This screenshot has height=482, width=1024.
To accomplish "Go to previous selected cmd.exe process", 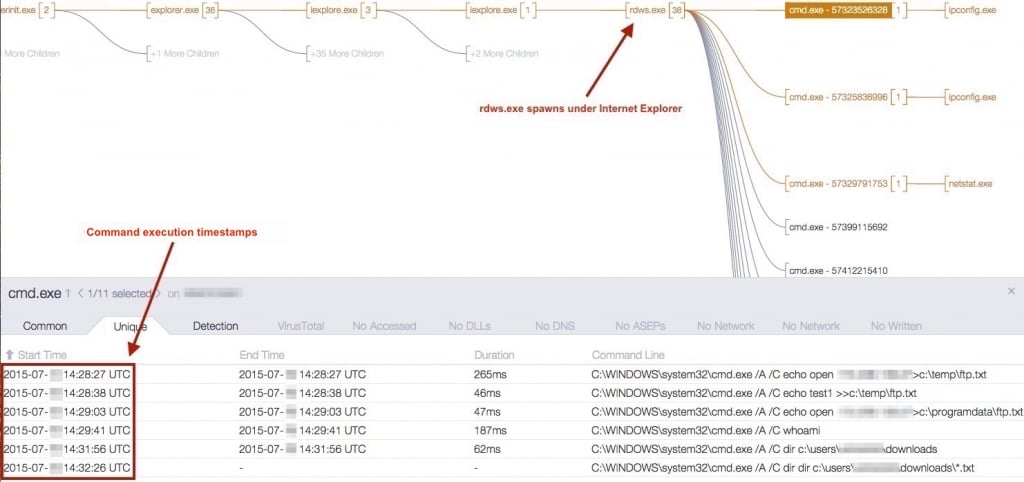I will (80, 294).
